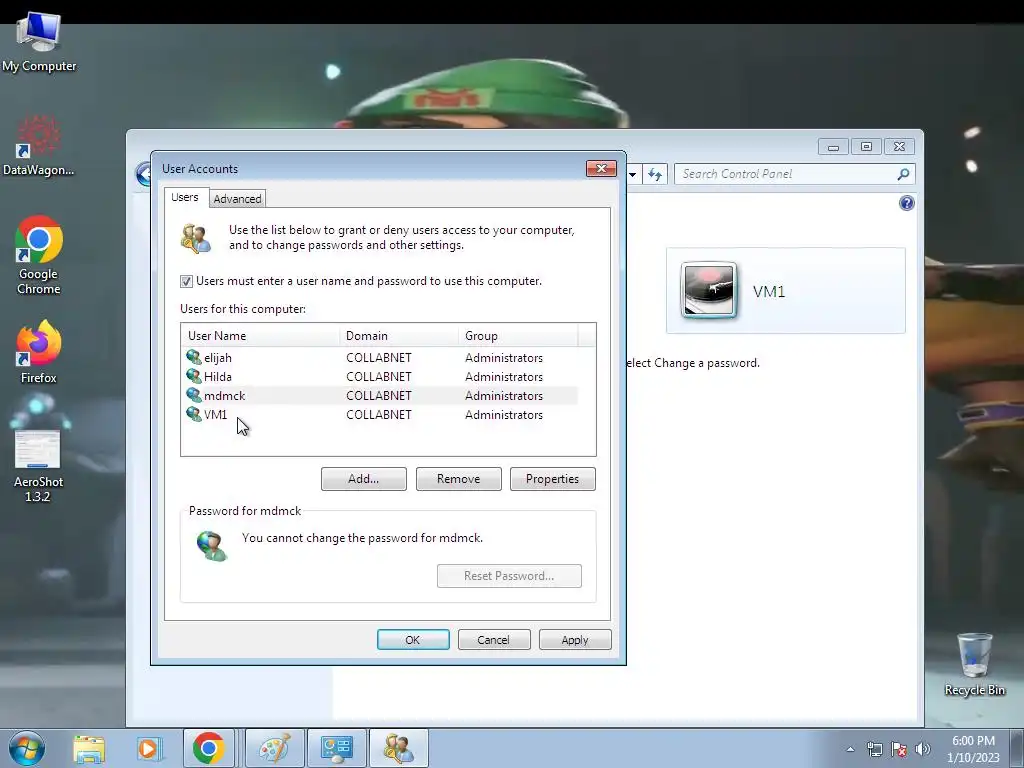Select user mdmck in the list

tap(379, 396)
